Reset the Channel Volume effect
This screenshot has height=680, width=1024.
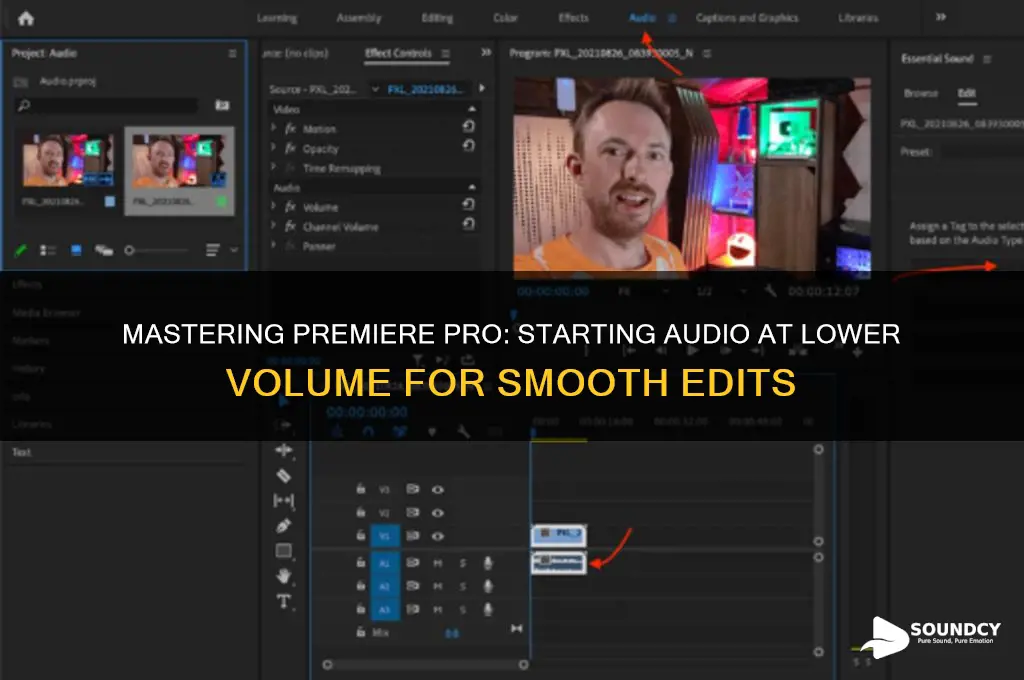(x=469, y=224)
